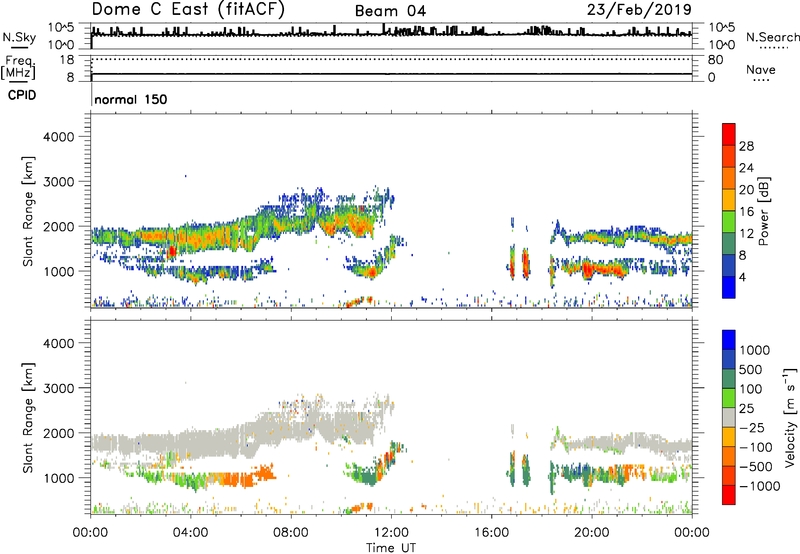Click the "2000" tick of the power panel

click(58, 226)
